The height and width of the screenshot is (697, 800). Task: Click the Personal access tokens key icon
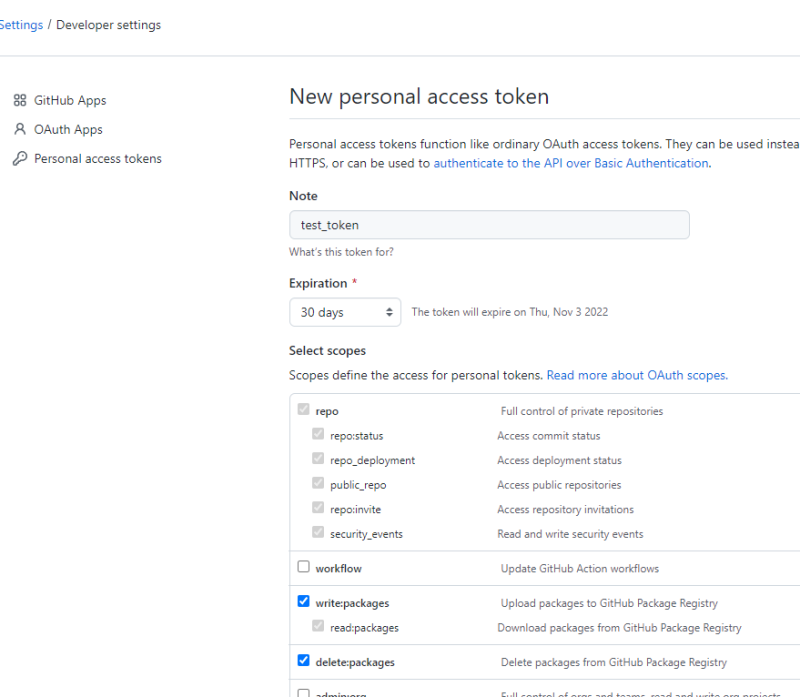click(19, 159)
